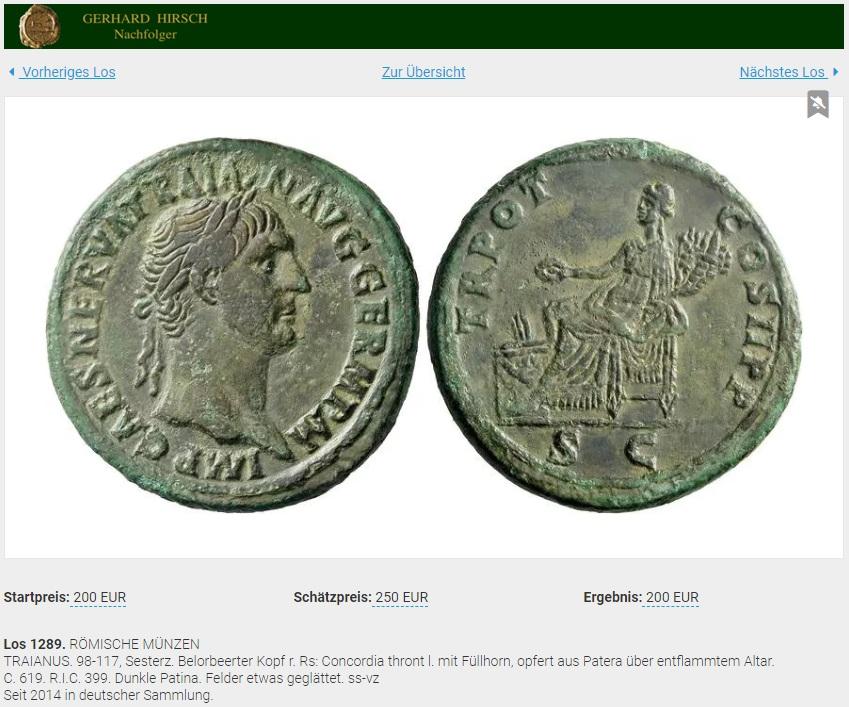Click the Los 1289 lot number heading

[x=35, y=644]
